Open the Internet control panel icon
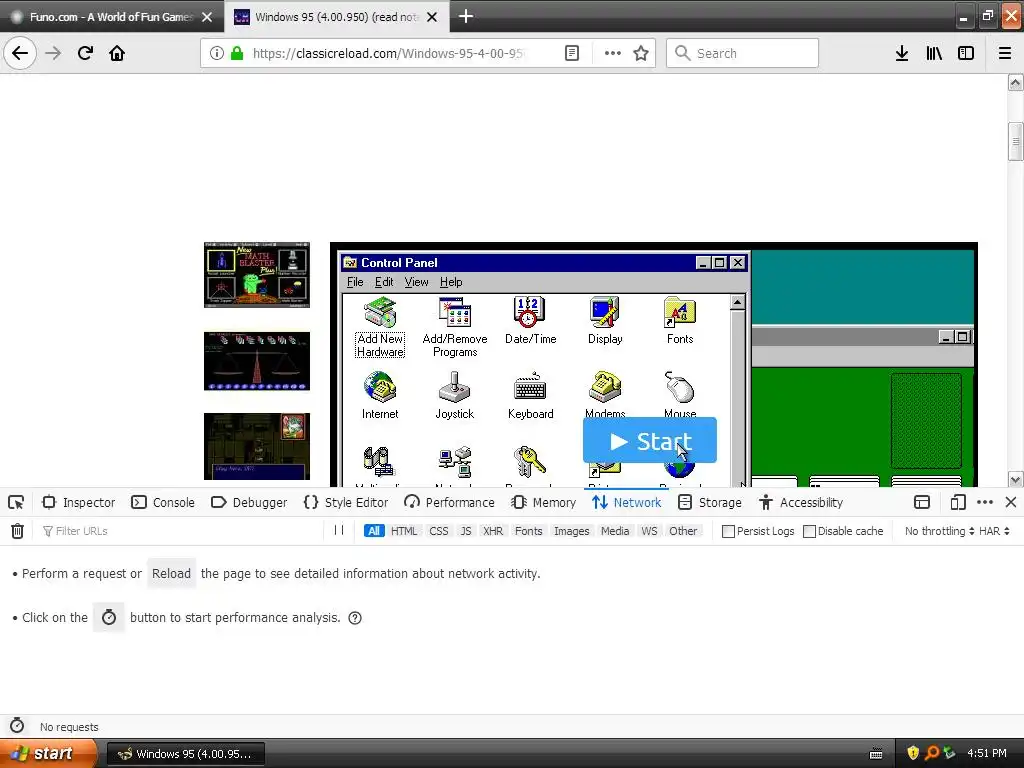The width and height of the screenshot is (1024, 768). [x=380, y=395]
